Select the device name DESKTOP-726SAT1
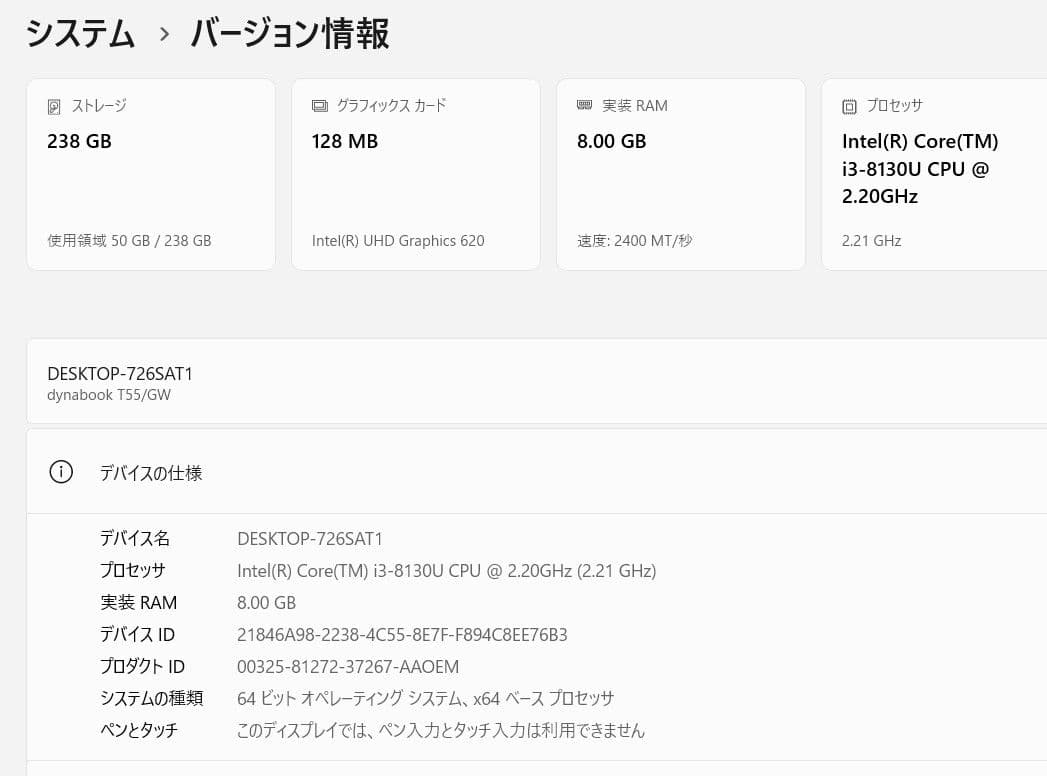The width and height of the screenshot is (1047, 776). (120, 373)
